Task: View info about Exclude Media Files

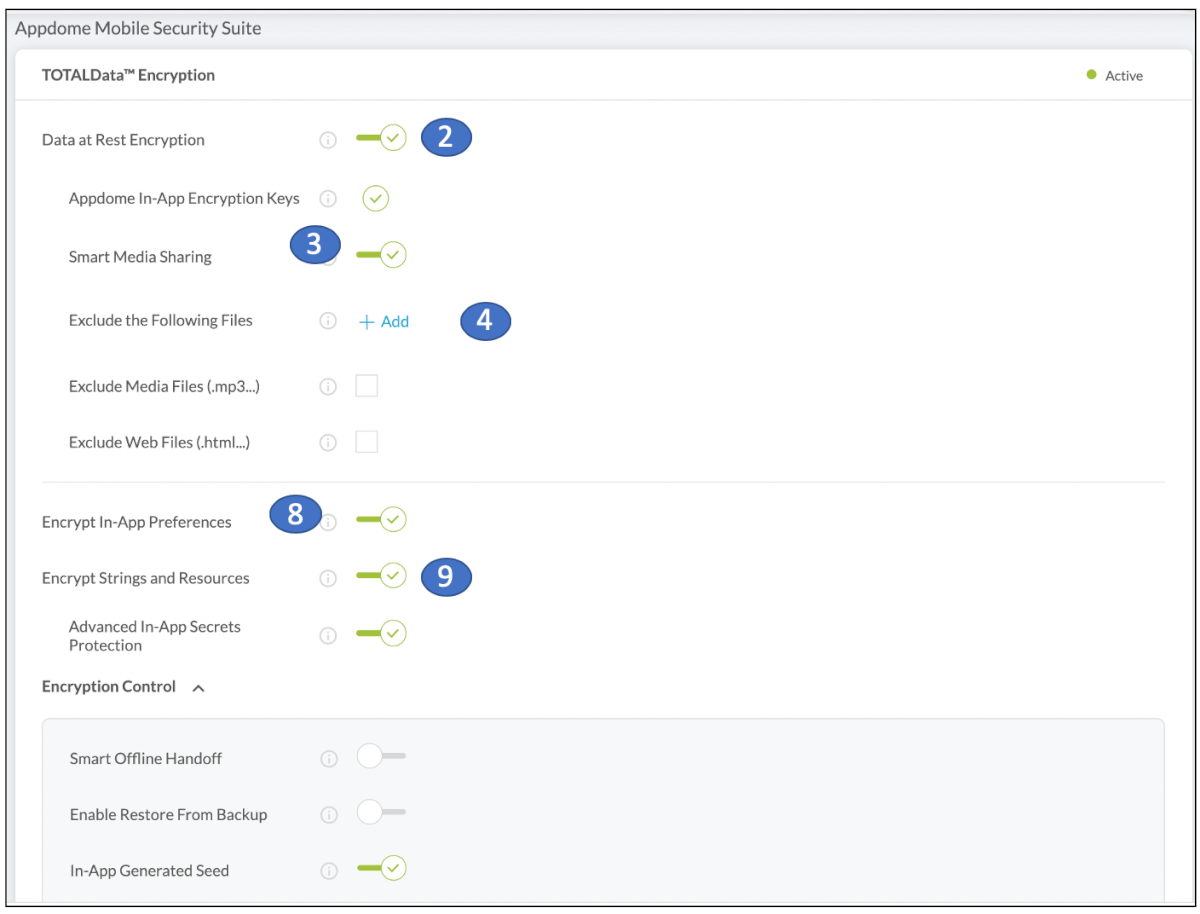Action: (x=328, y=386)
